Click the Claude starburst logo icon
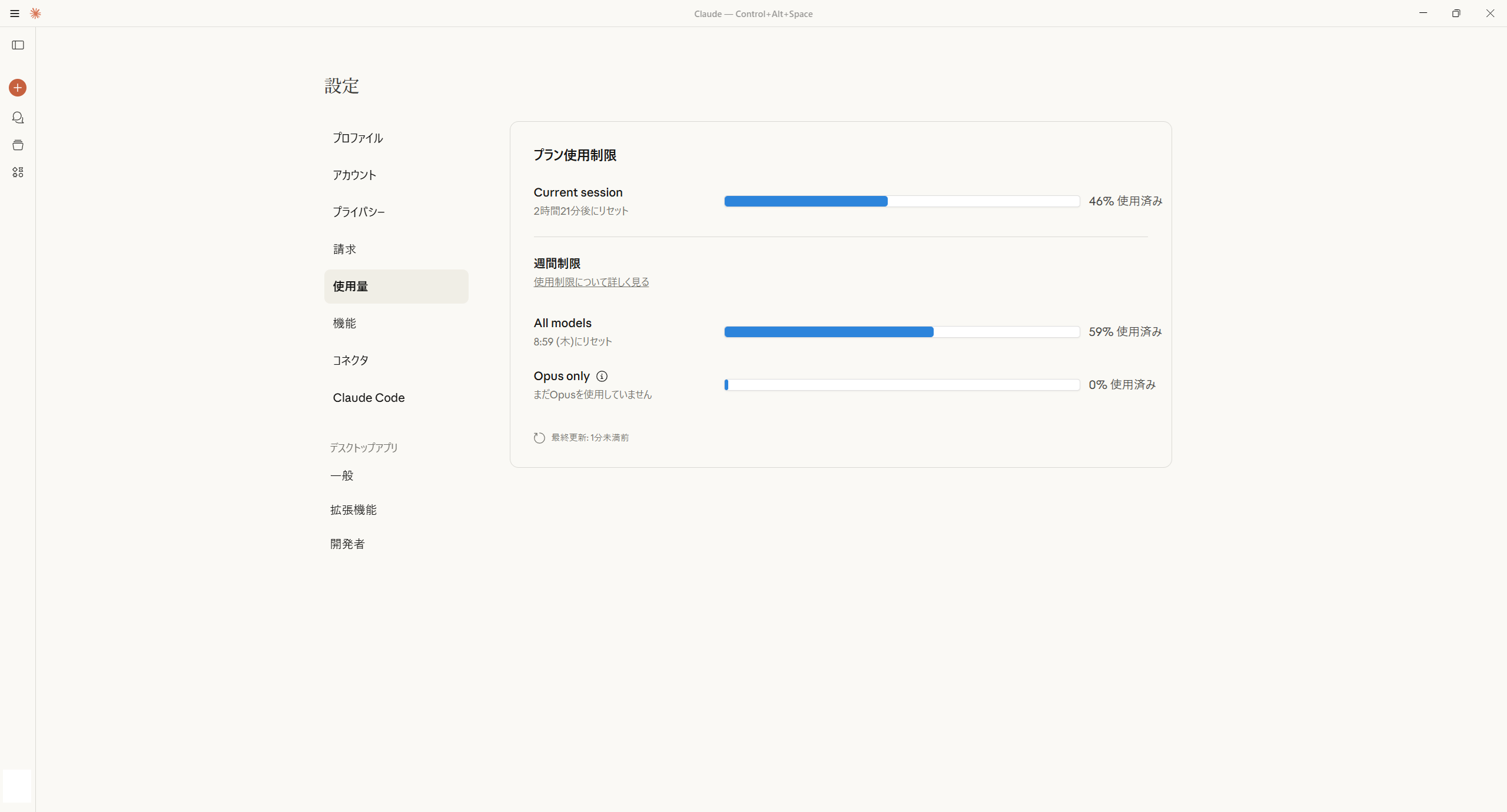 (35, 14)
